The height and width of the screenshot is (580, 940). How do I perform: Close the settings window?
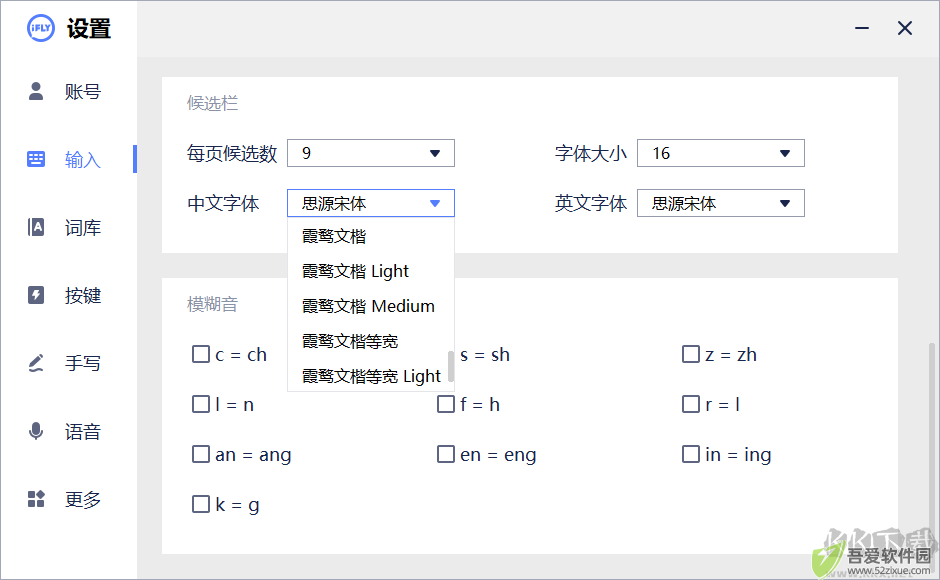[x=905, y=28]
